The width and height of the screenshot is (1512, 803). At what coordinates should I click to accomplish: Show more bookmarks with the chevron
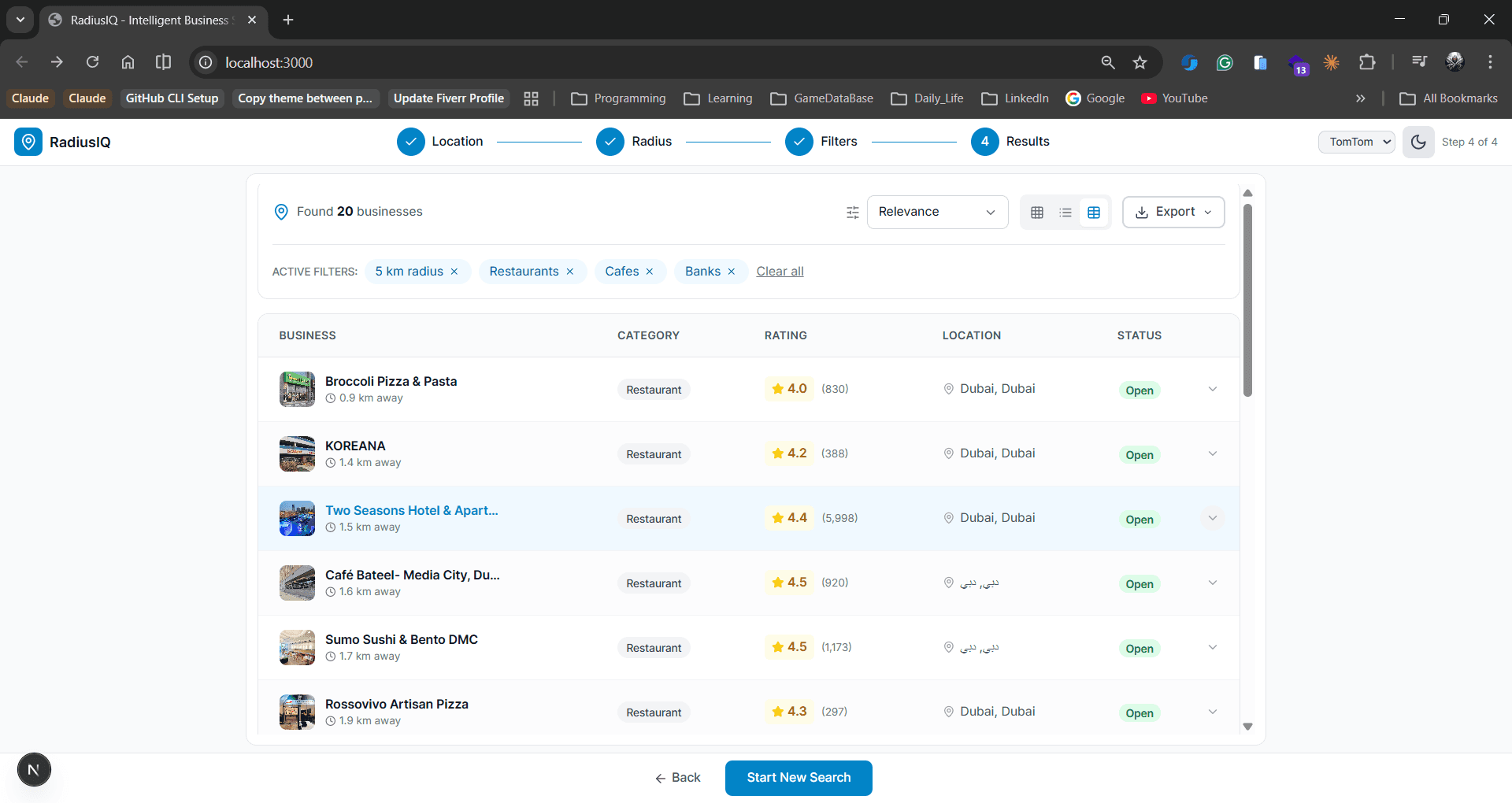[1360, 98]
